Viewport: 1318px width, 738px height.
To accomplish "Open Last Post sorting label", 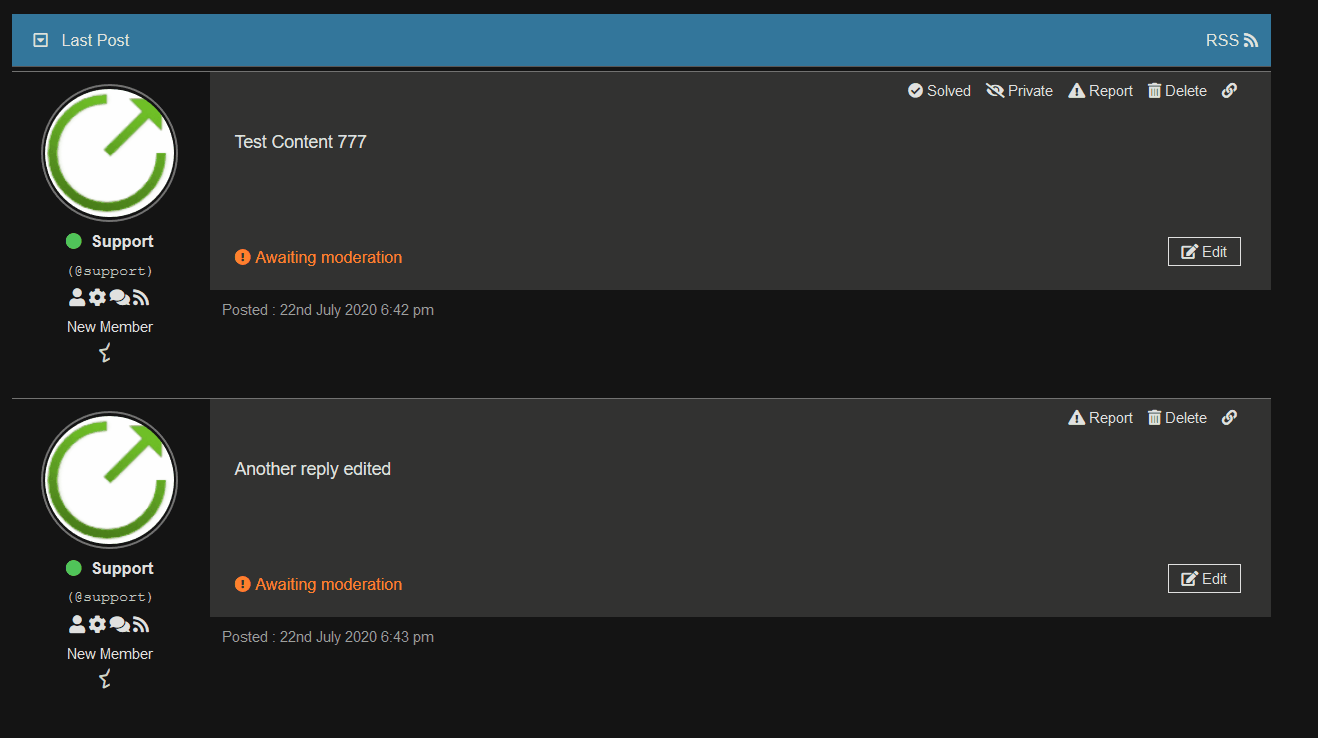I will (96, 40).
